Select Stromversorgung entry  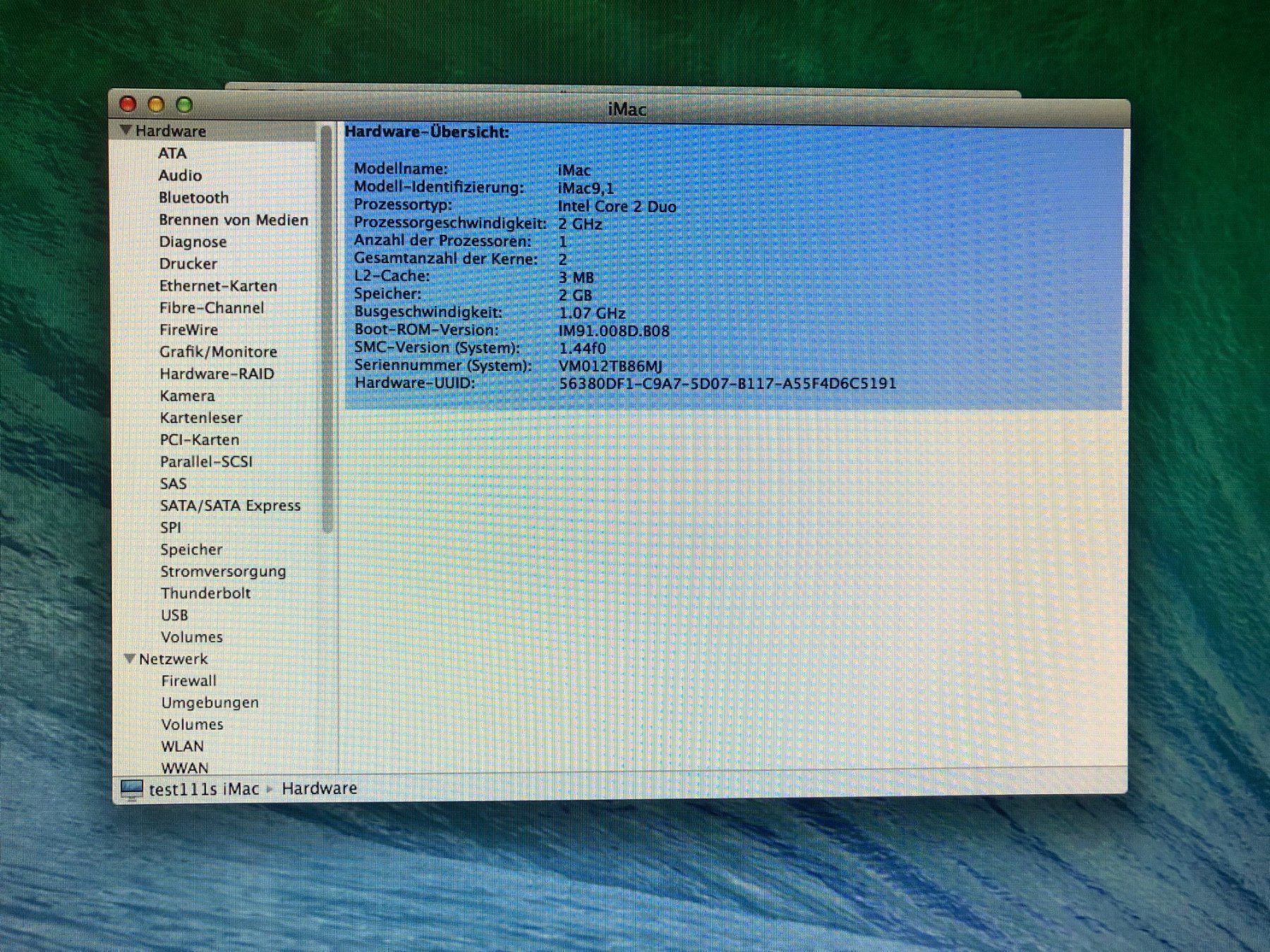tap(223, 571)
